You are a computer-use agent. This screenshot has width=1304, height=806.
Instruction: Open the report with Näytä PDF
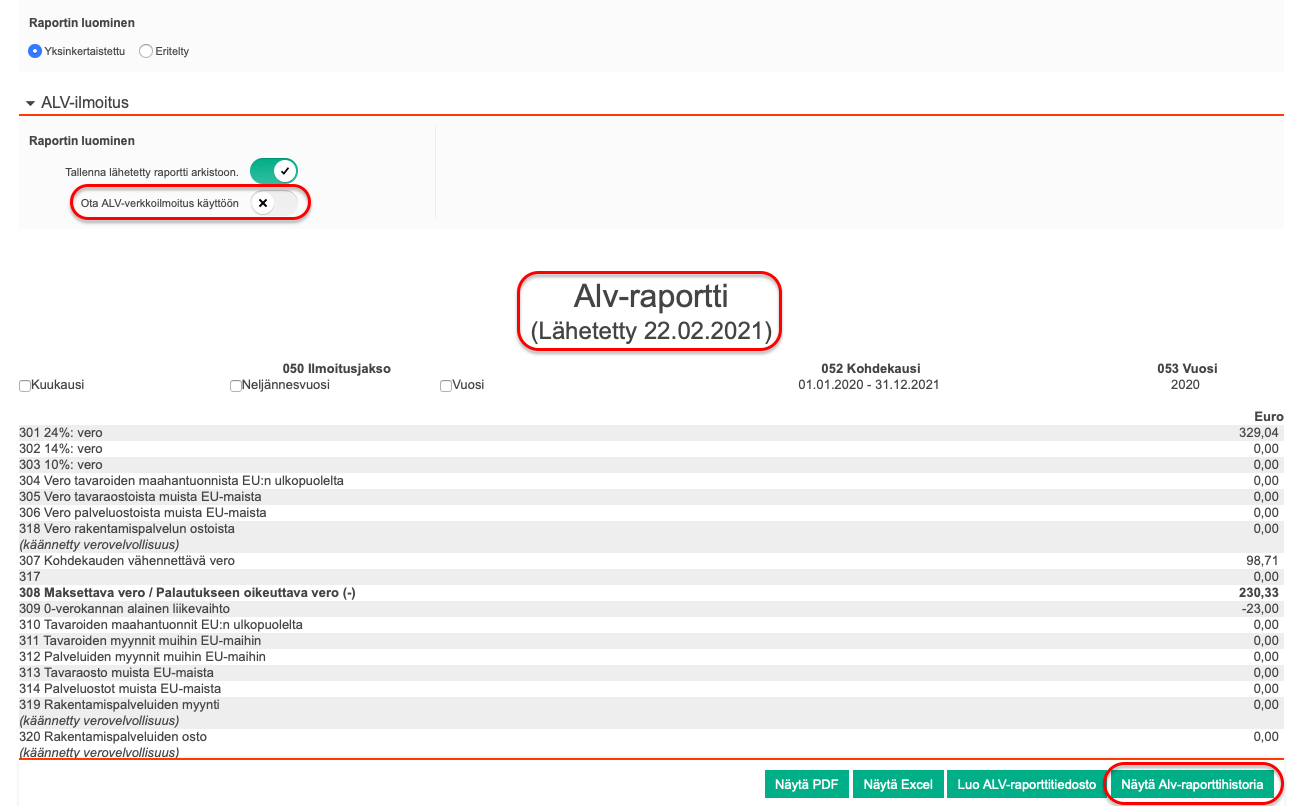(806, 785)
